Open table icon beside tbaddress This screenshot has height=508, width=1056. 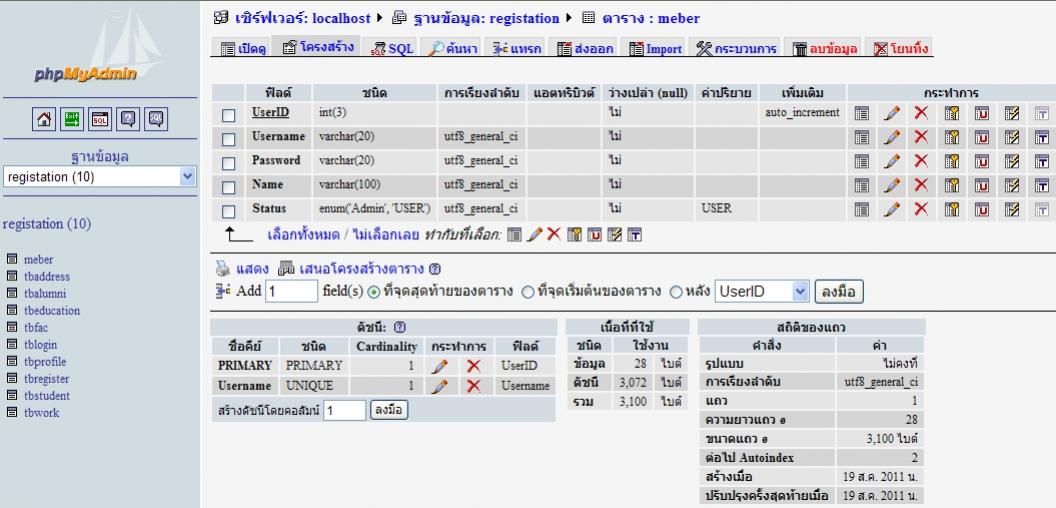coord(11,276)
